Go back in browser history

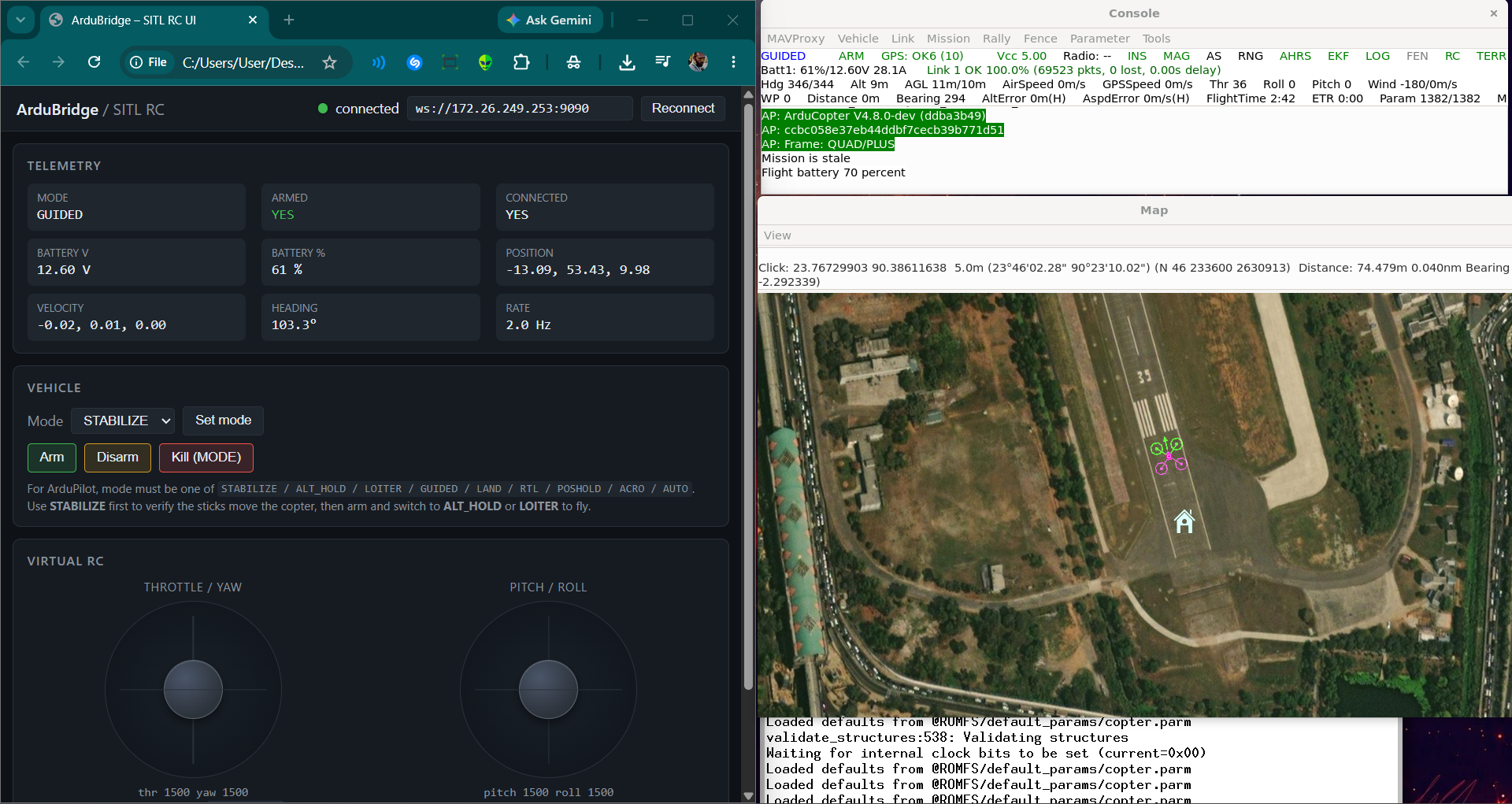24,62
